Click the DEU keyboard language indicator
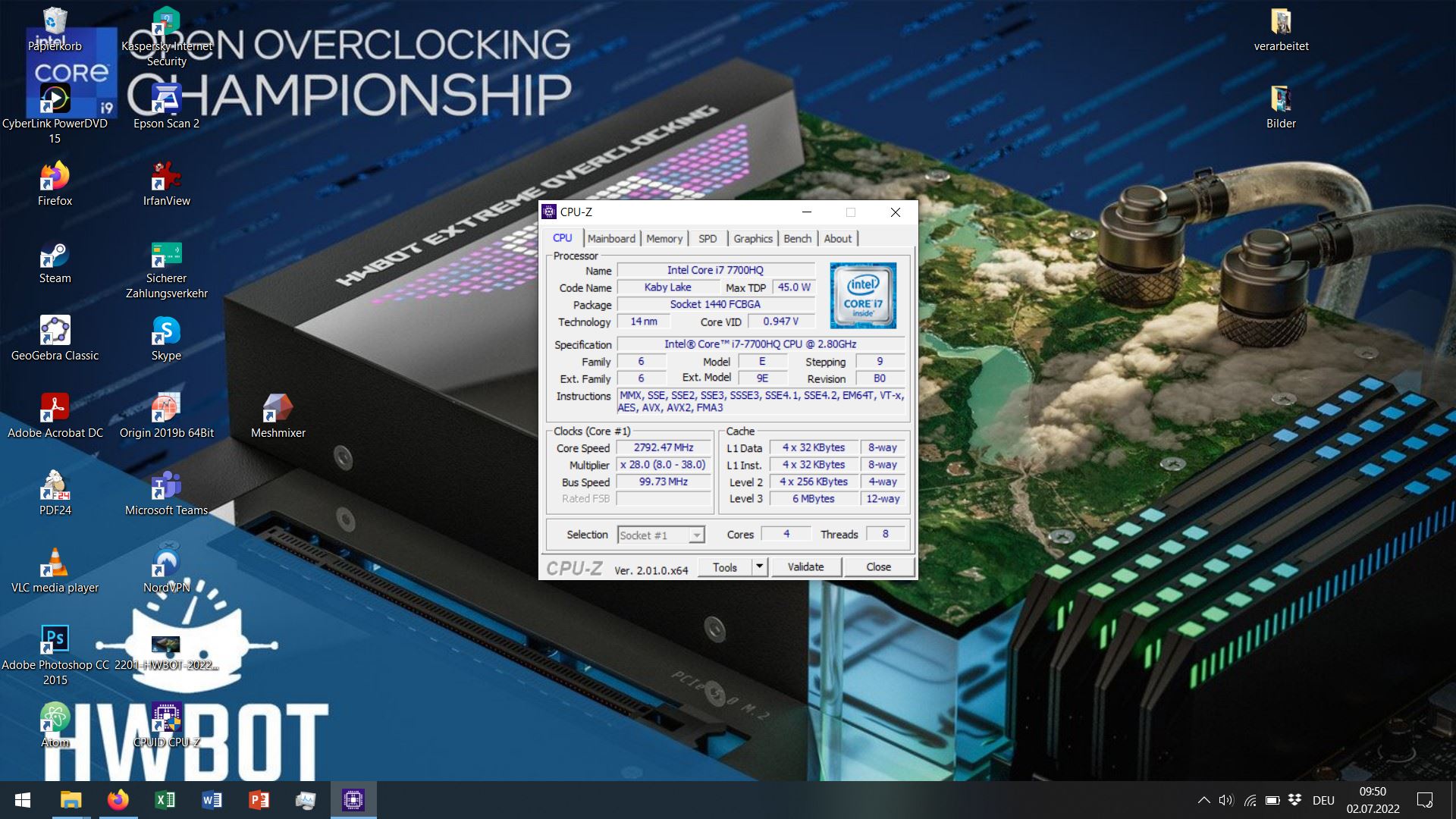The height and width of the screenshot is (819, 1456). pyautogui.click(x=1323, y=800)
